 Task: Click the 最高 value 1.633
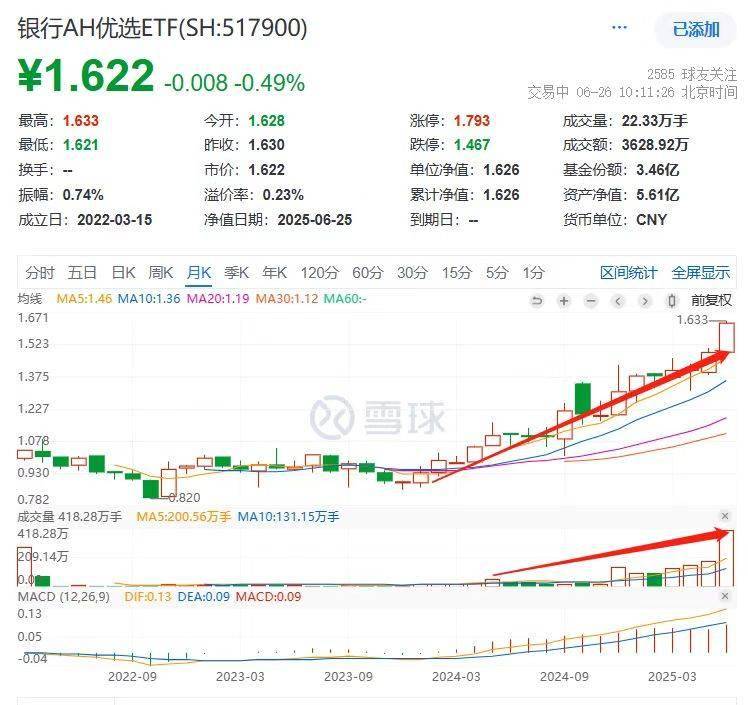(x=81, y=121)
